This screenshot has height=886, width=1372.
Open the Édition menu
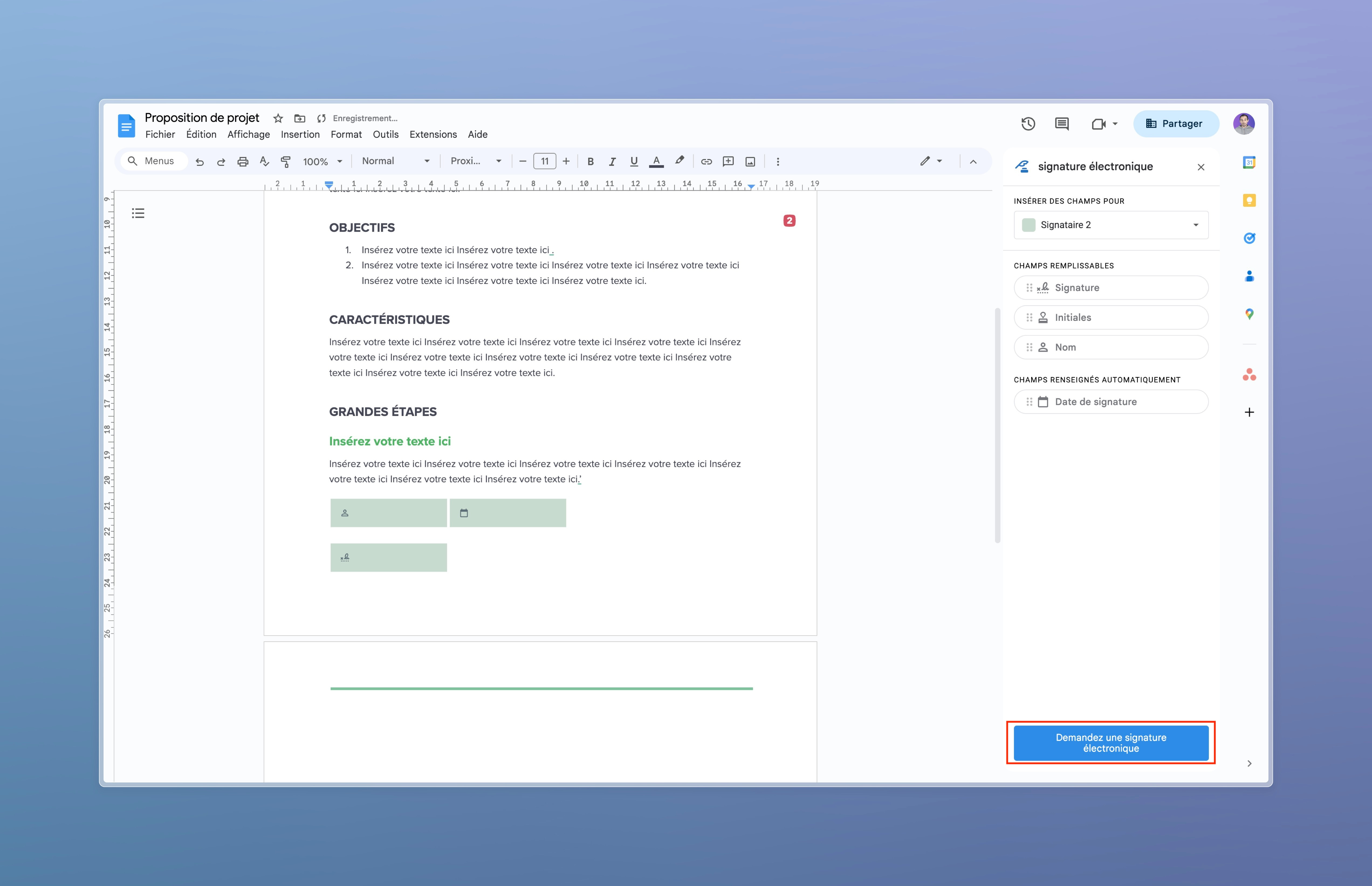pos(201,135)
